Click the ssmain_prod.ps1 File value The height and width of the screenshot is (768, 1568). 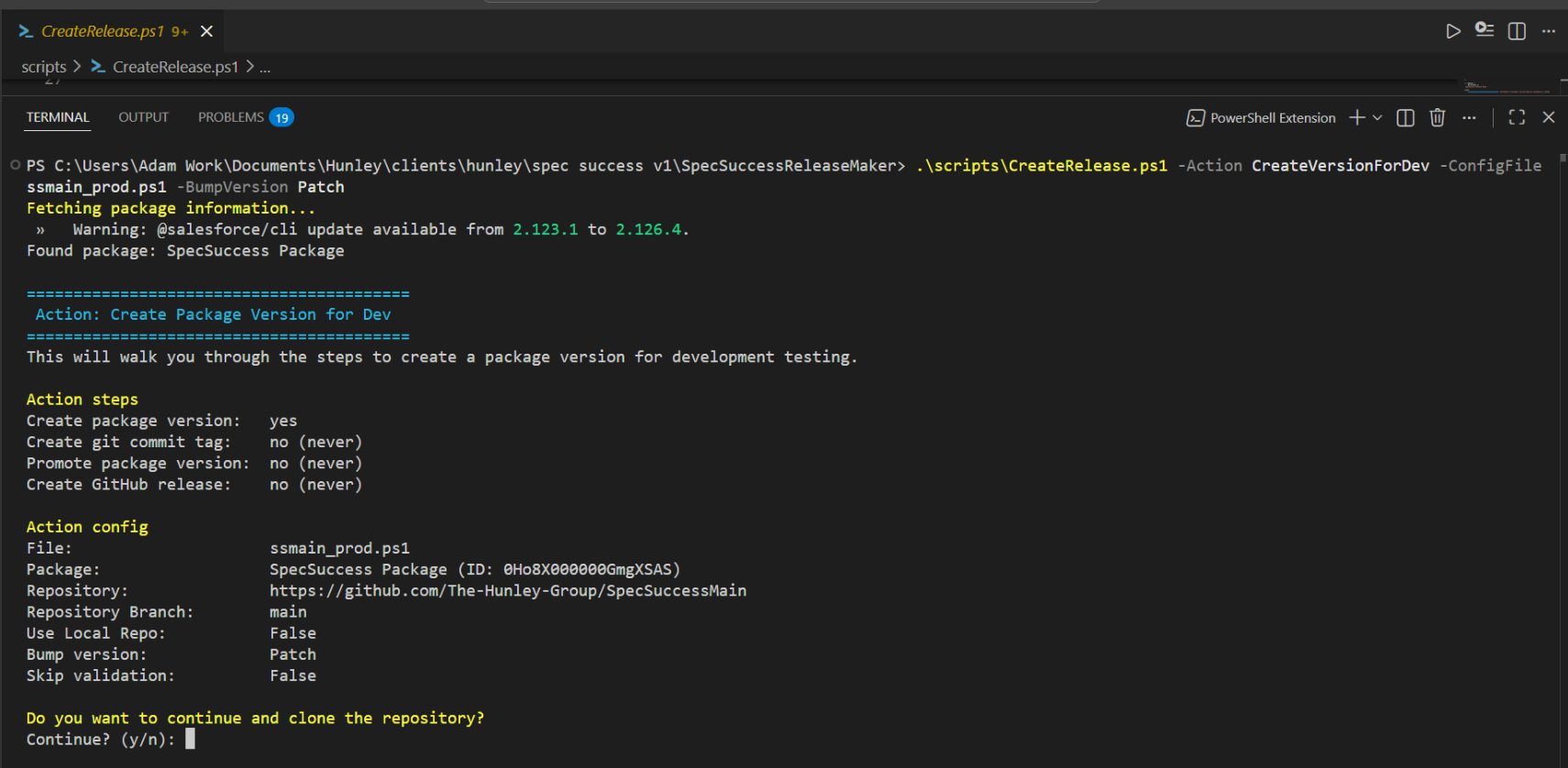point(339,548)
